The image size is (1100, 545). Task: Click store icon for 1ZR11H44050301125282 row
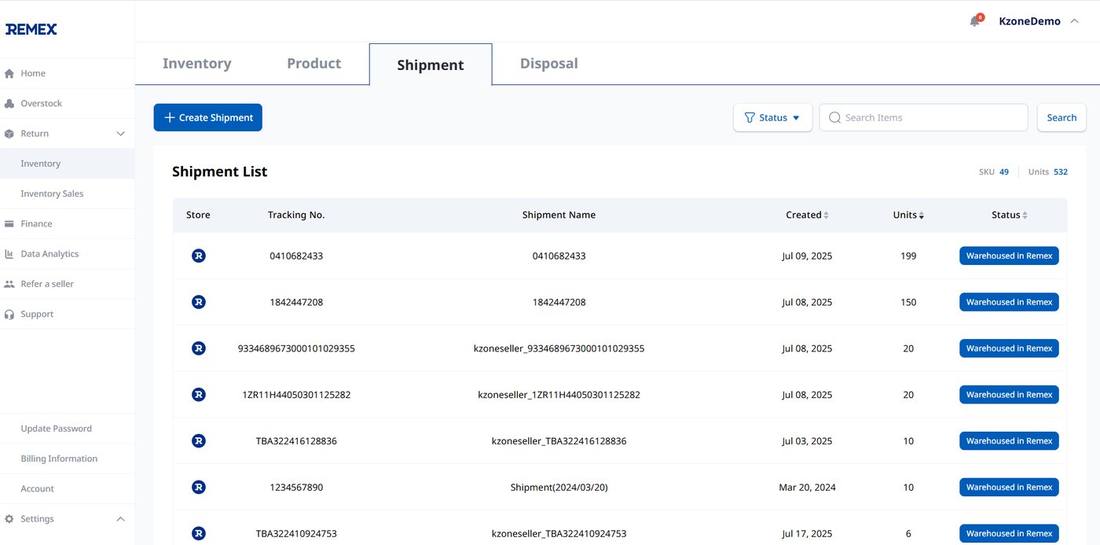199,395
